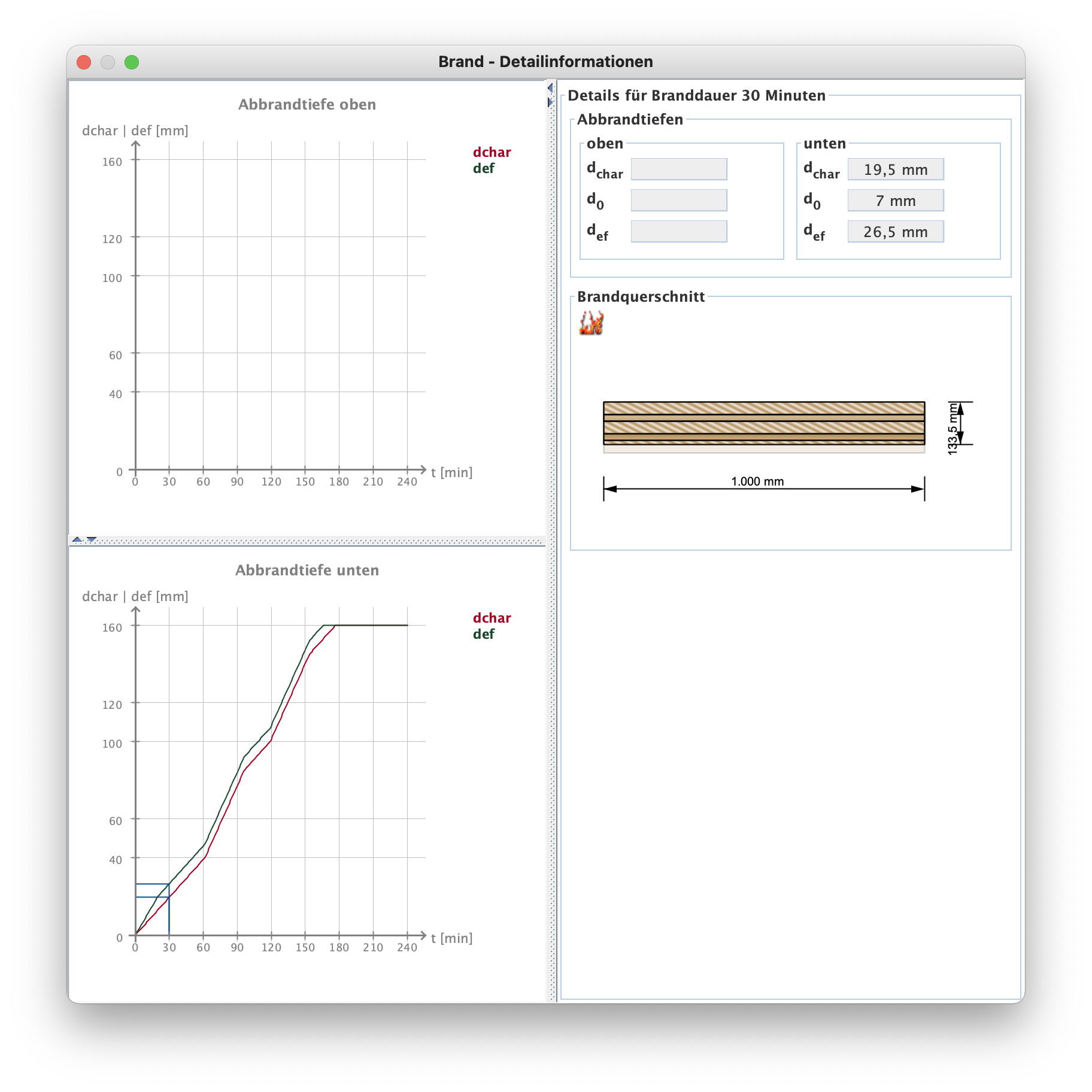Click the down arrow on the horizontal chart divider
Image resolution: width=1092 pixels, height=1092 pixels.
pos(92,540)
